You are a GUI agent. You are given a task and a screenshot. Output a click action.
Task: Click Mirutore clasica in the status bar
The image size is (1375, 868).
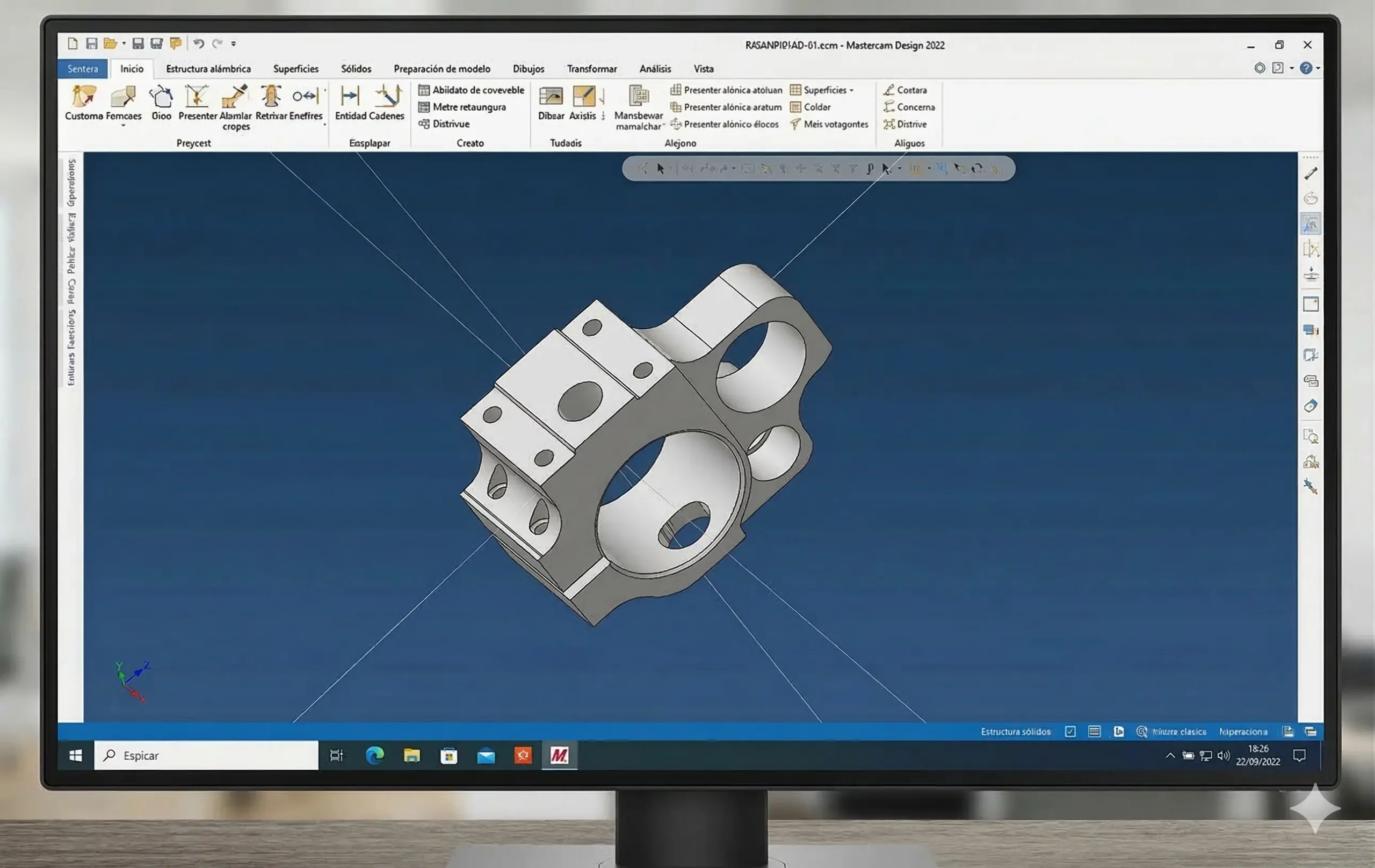[x=1178, y=732]
